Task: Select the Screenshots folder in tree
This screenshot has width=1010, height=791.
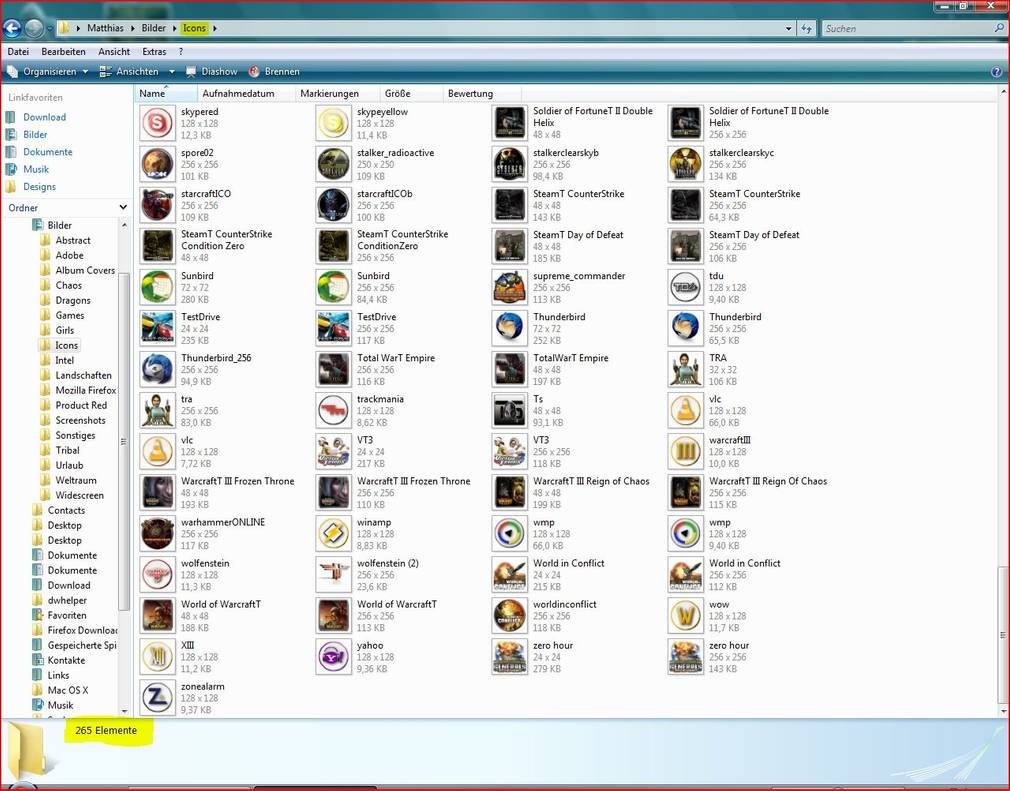Action: click(81, 421)
